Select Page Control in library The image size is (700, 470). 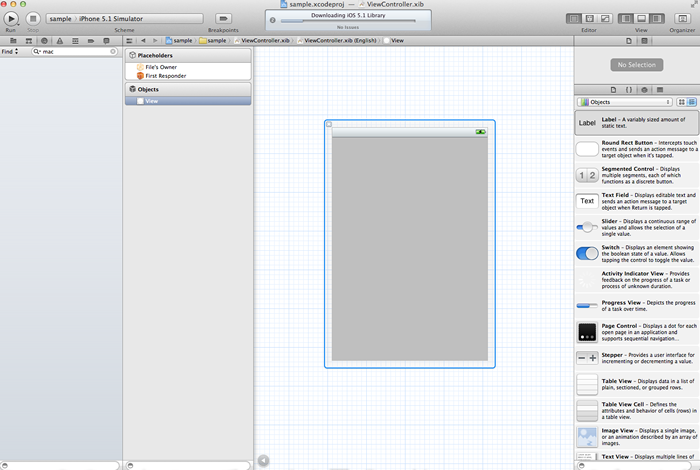click(637, 332)
